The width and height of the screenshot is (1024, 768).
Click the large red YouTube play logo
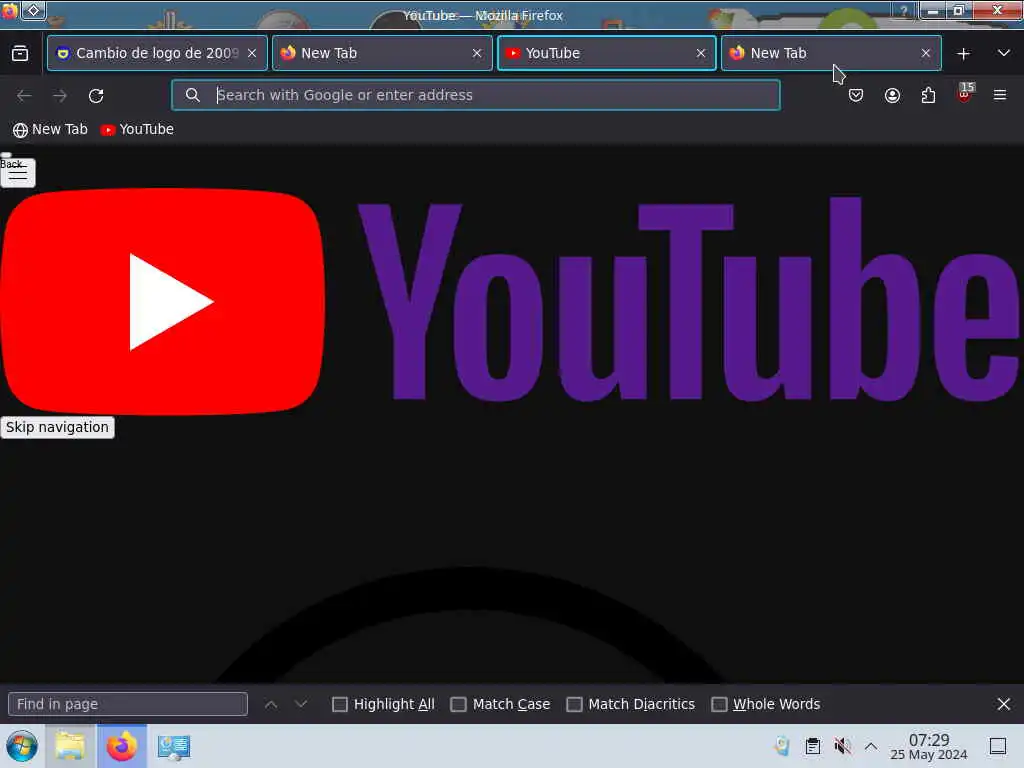click(163, 301)
